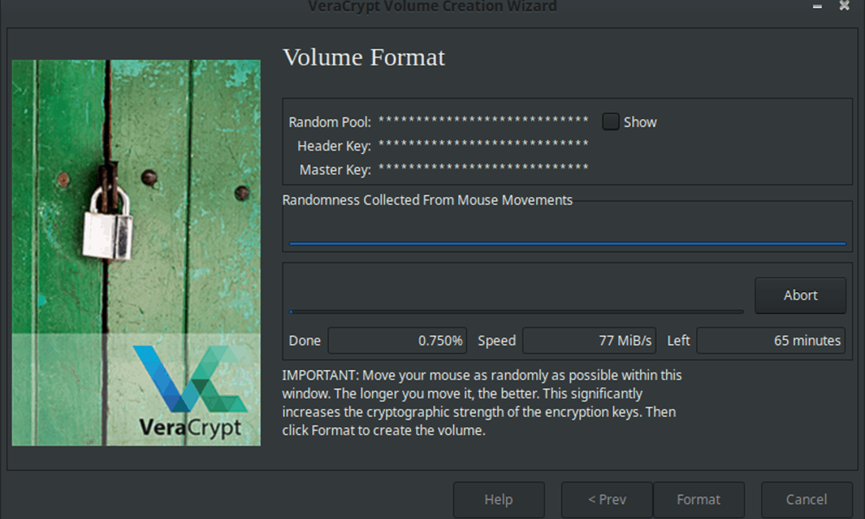
Task: Click the 'Randomness Collected From Mouse Movements' label
Action: (x=428, y=200)
